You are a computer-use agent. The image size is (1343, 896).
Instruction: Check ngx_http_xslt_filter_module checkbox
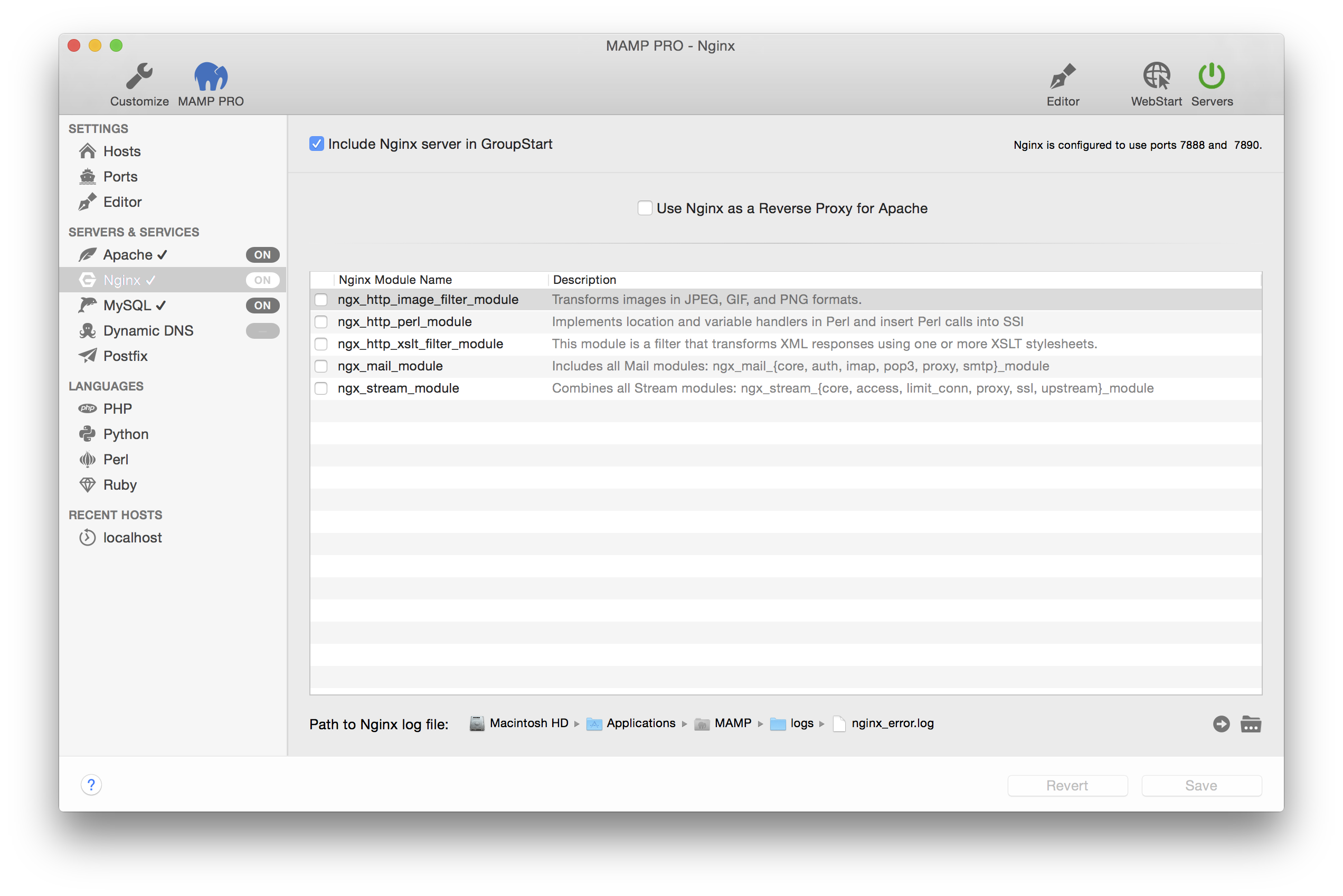tap(321, 344)
